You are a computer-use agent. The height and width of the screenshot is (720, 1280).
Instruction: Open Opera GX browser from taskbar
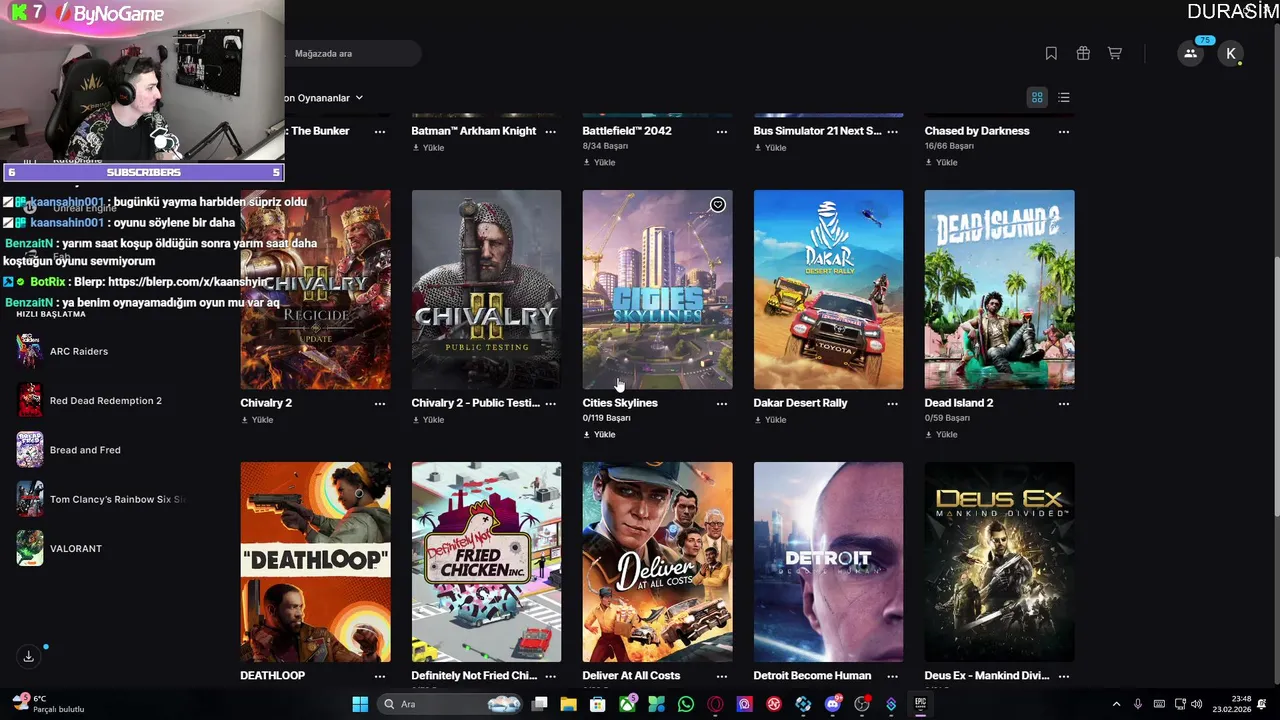coord(715,704)
